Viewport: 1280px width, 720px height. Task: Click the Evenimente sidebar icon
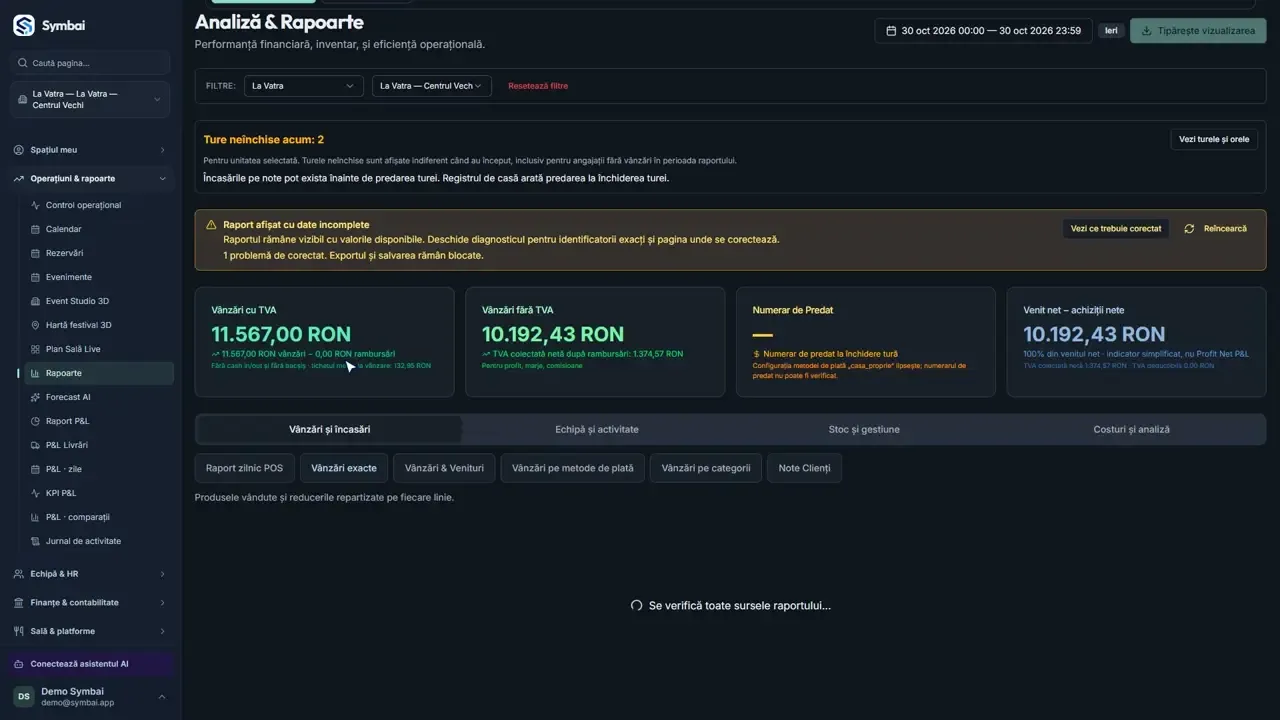click(36, 277)
